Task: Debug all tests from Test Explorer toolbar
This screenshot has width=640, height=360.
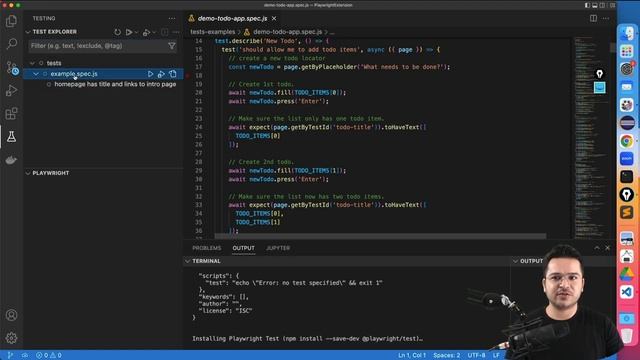Action: pyautogui.click(x=146, y=32)
